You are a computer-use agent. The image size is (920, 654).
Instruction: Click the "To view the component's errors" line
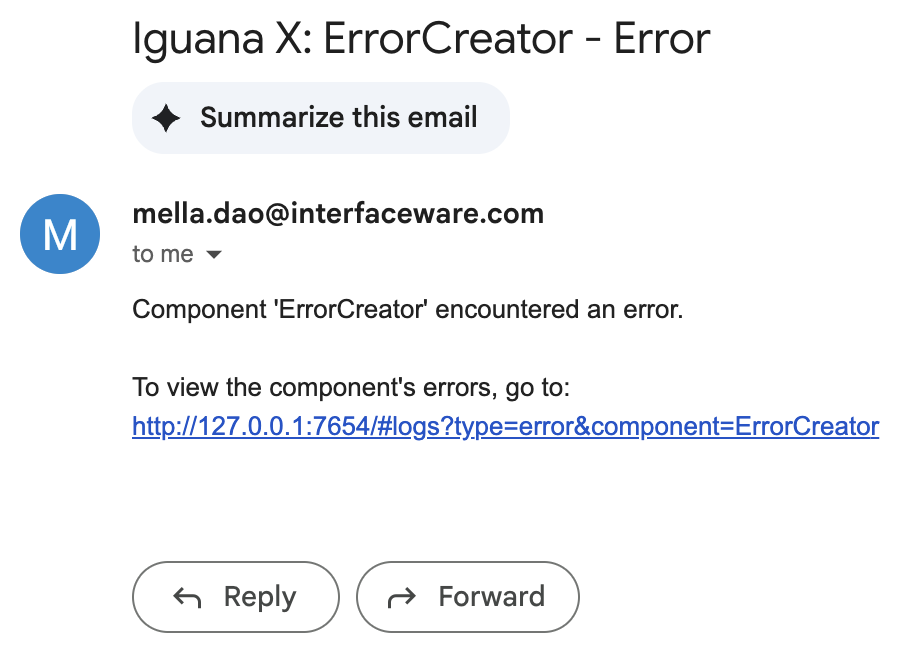[x=350, y=387]
